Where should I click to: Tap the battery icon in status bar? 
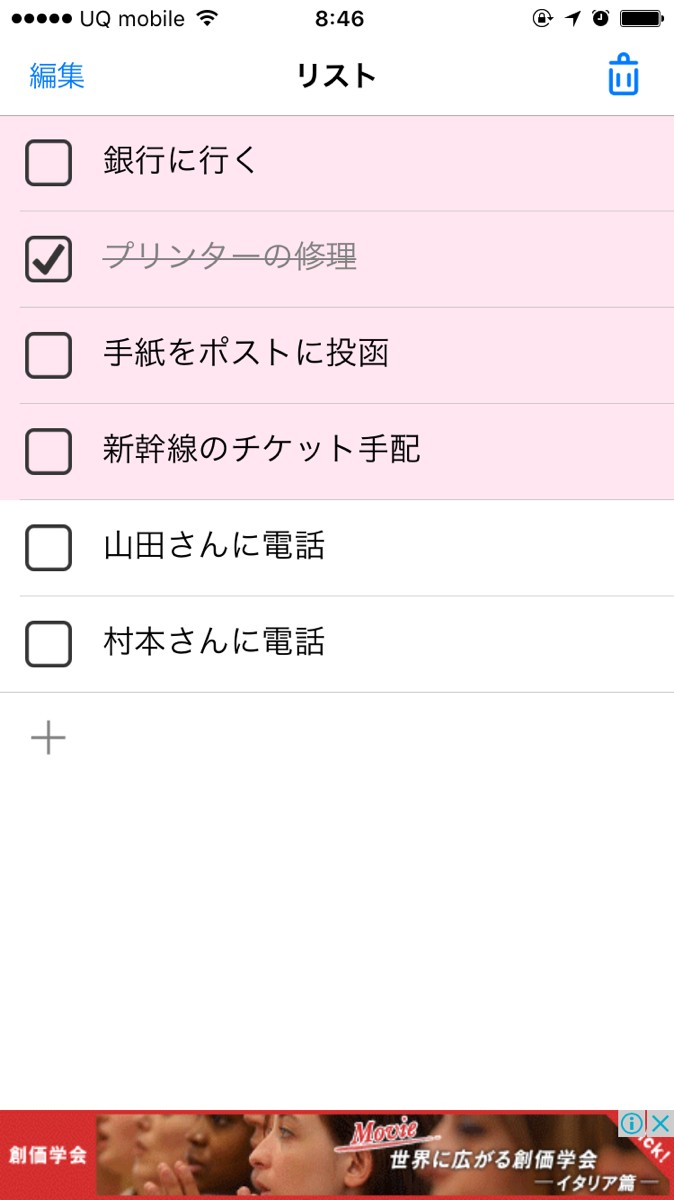(x=642, y=18)
